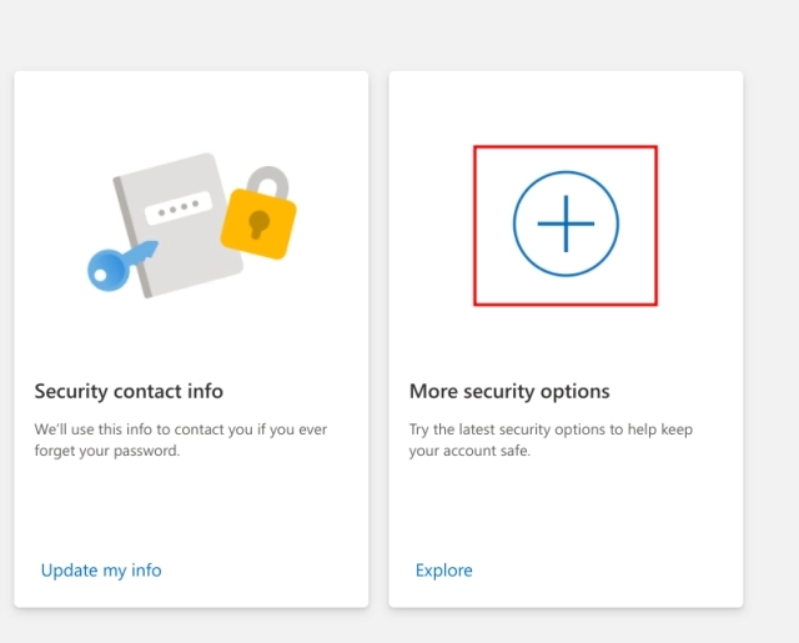The height and width of the screenshot is (643, 799).
Task: Click the plus circle icon
Action: (x=566, y=224)
